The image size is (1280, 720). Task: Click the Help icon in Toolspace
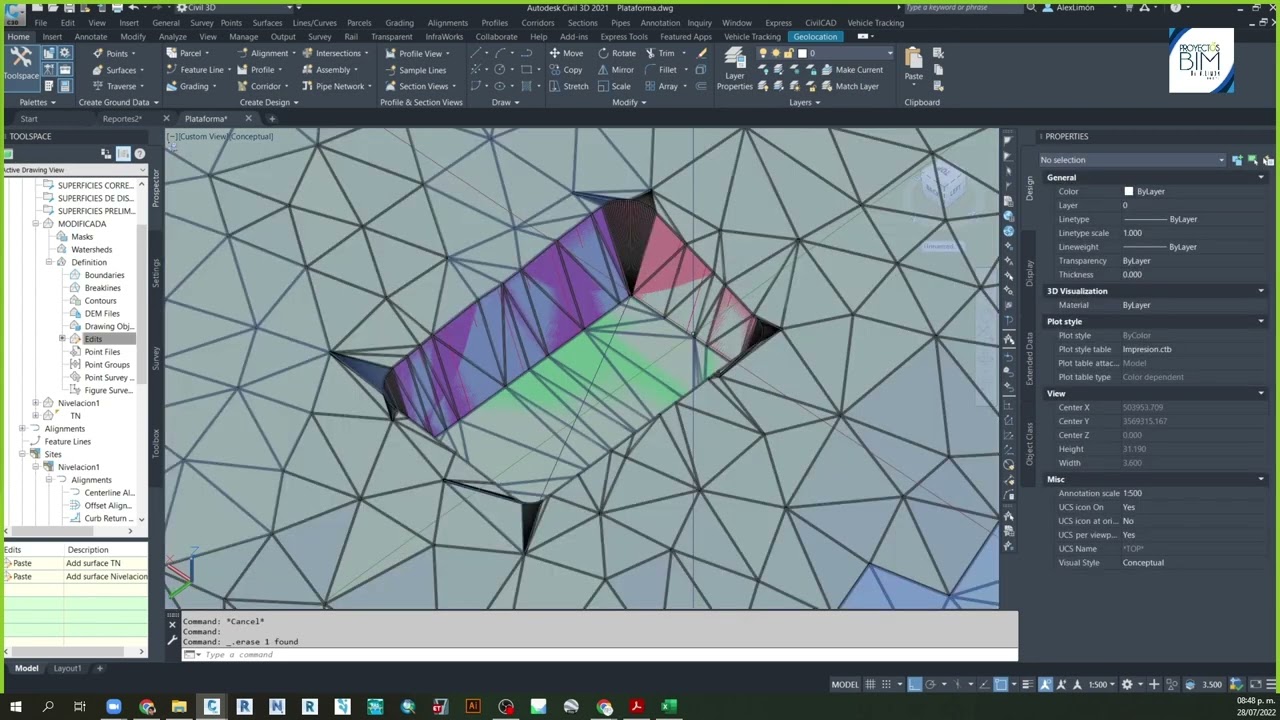(139, 153)
